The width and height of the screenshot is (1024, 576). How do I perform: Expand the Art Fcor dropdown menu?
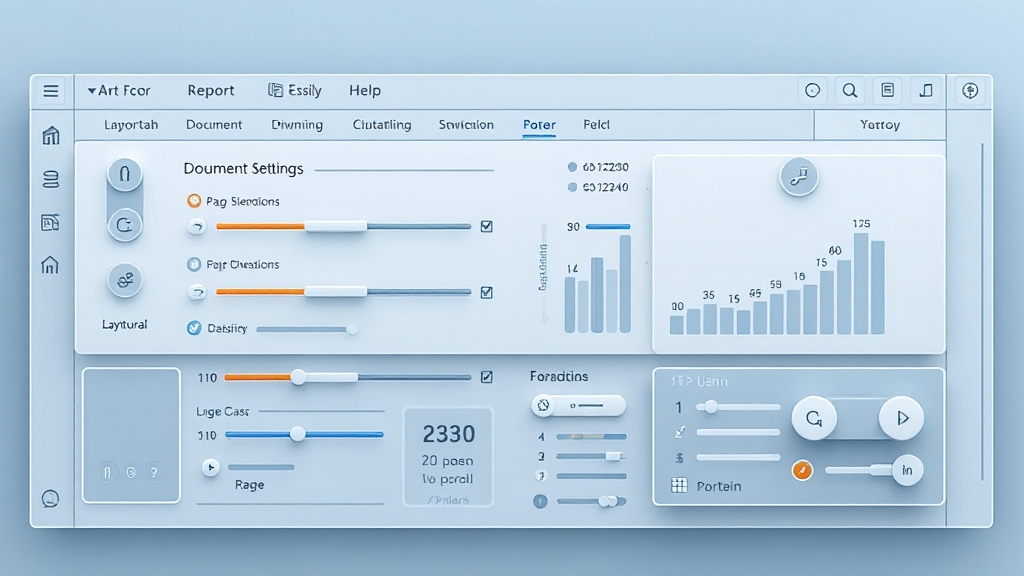tap(119, 91)
